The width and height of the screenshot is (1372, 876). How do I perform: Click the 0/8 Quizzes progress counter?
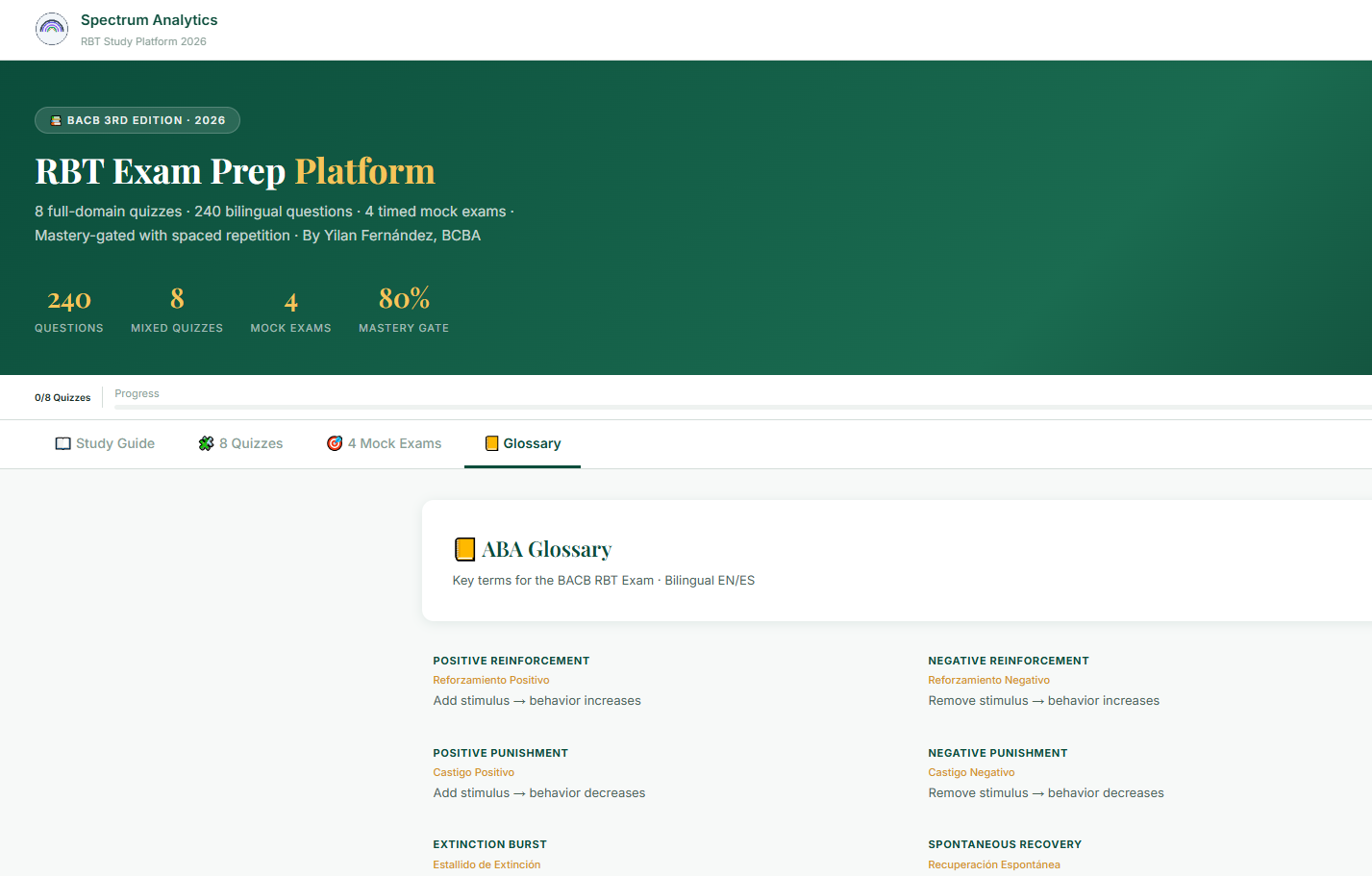[x=62, y=397]
